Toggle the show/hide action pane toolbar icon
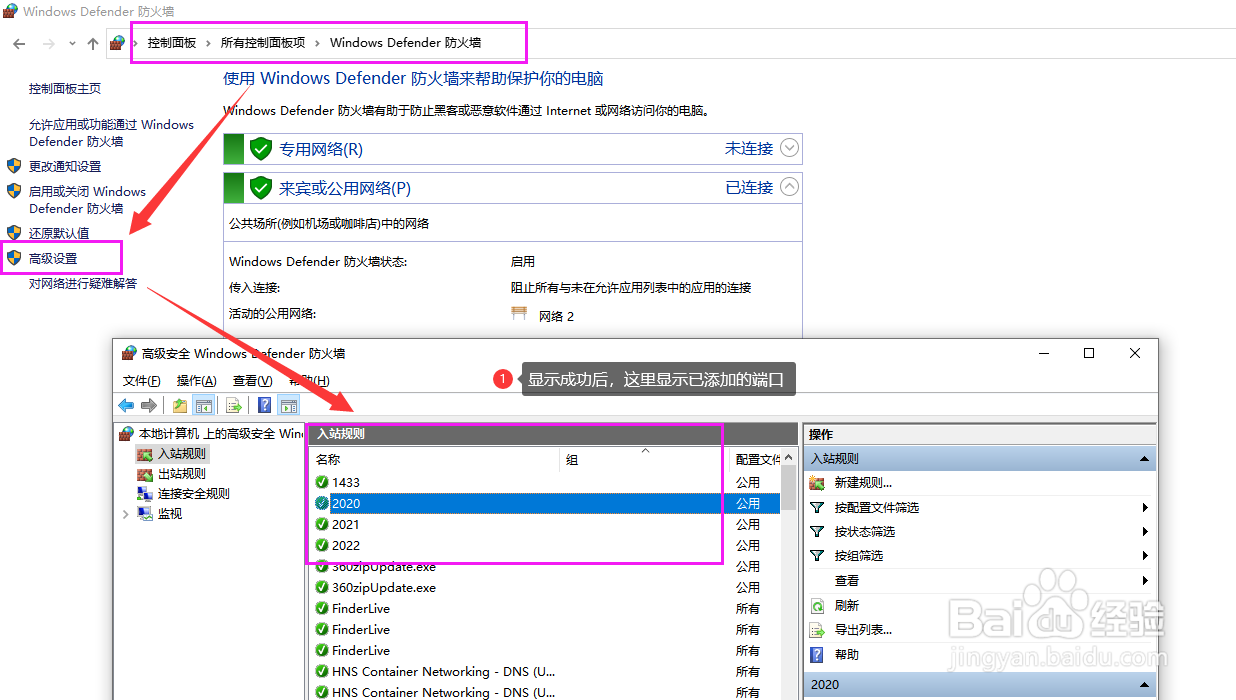1236x700 pixels. point(289,405)
